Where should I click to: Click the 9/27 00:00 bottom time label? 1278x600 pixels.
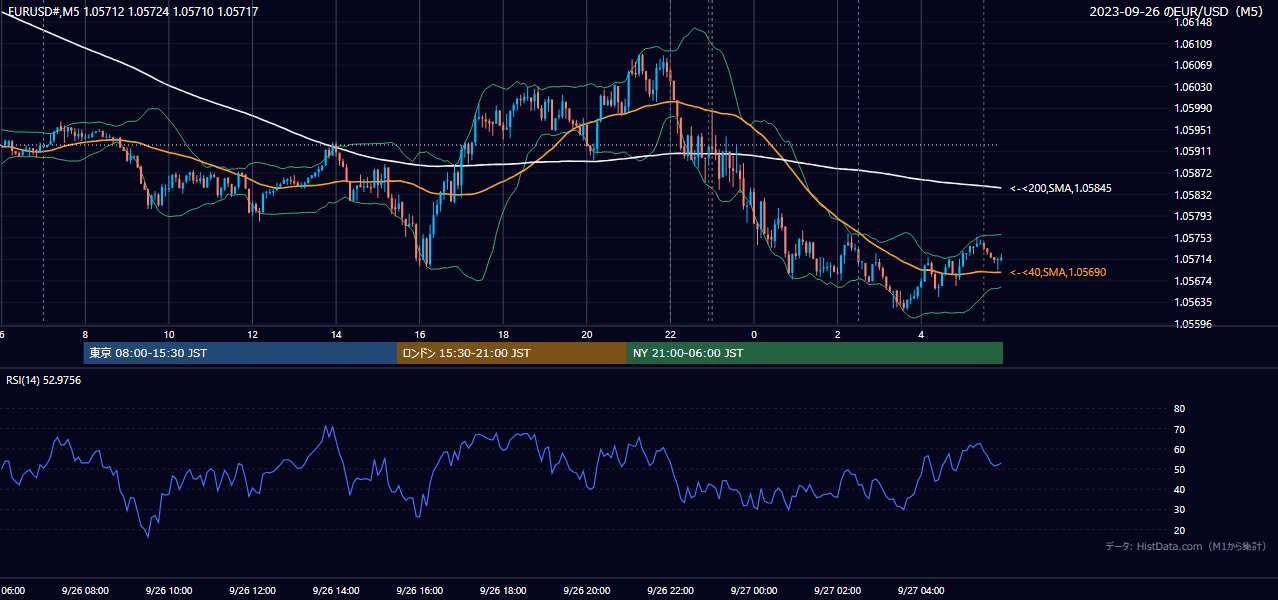[x=753, y=590]
